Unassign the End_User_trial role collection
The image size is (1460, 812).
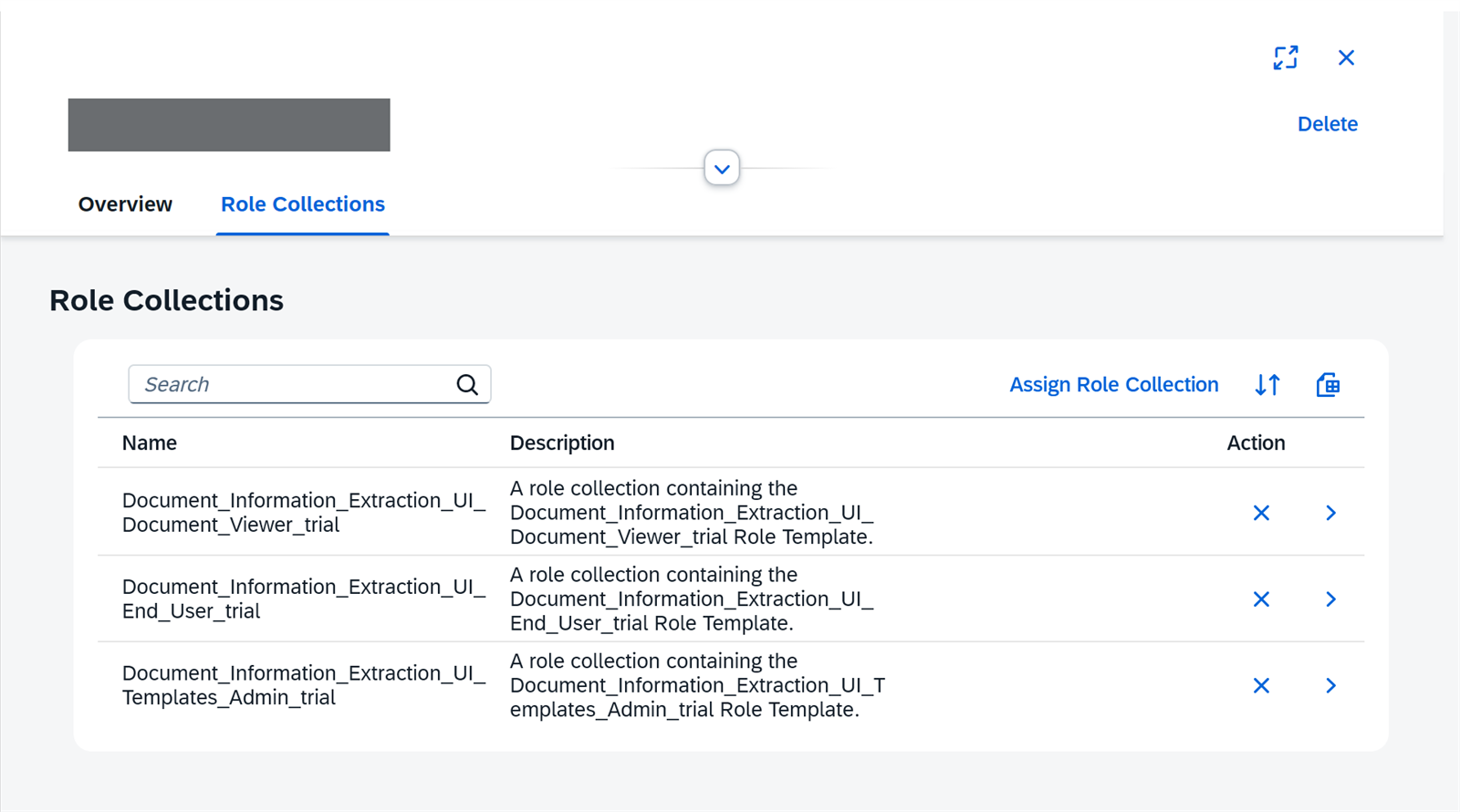click(x=1261, y=599)
